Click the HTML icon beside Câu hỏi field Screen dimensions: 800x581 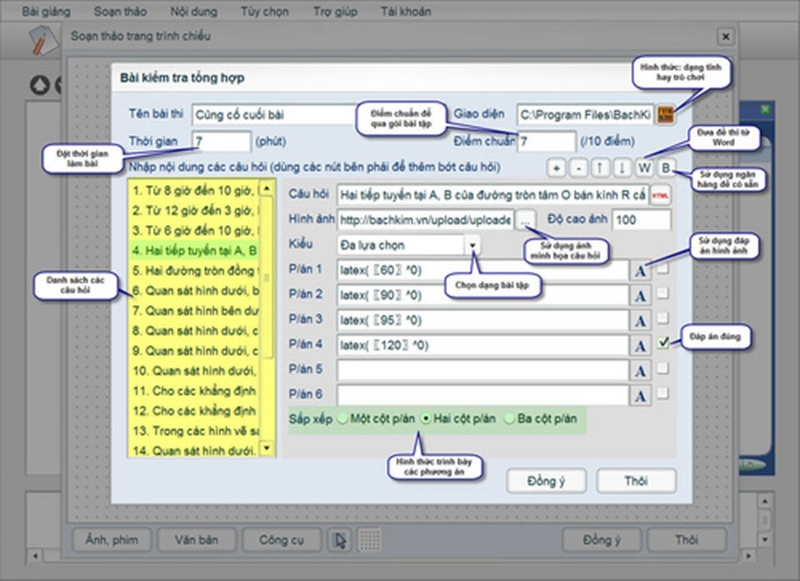661,195
